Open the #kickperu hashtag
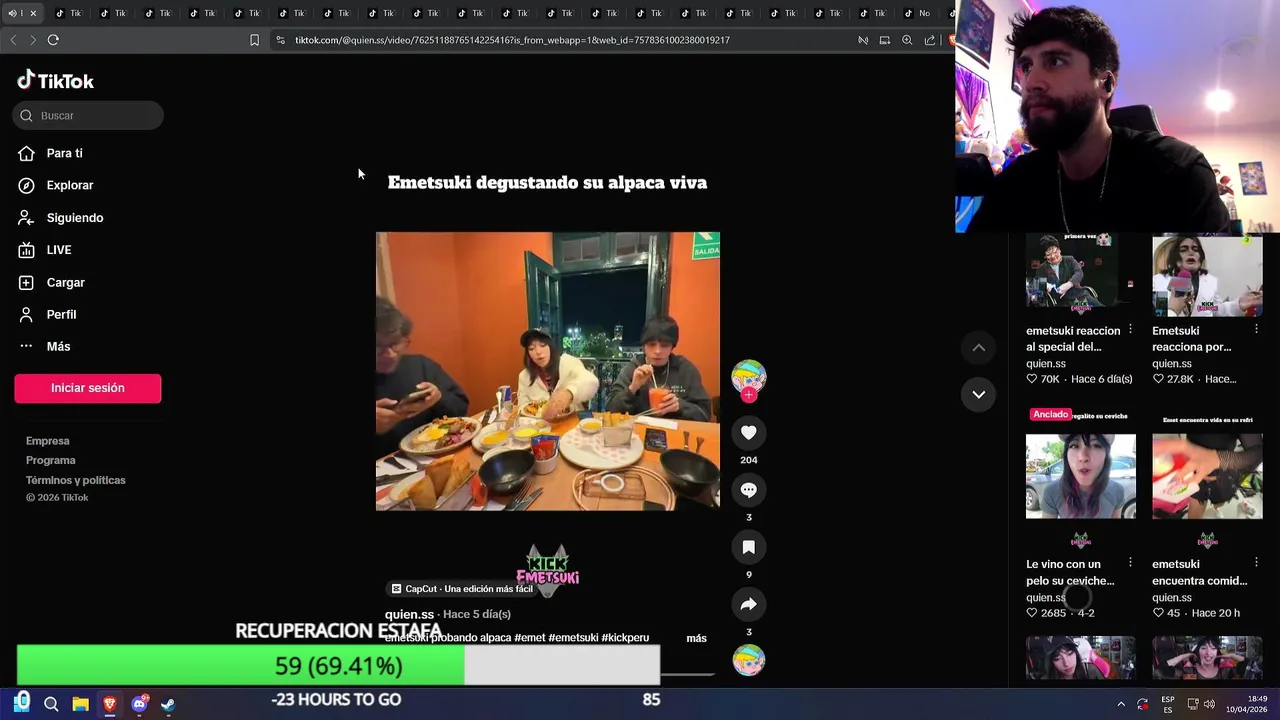This screenshot has height=720, width=1280. click(x=625, y=638)
